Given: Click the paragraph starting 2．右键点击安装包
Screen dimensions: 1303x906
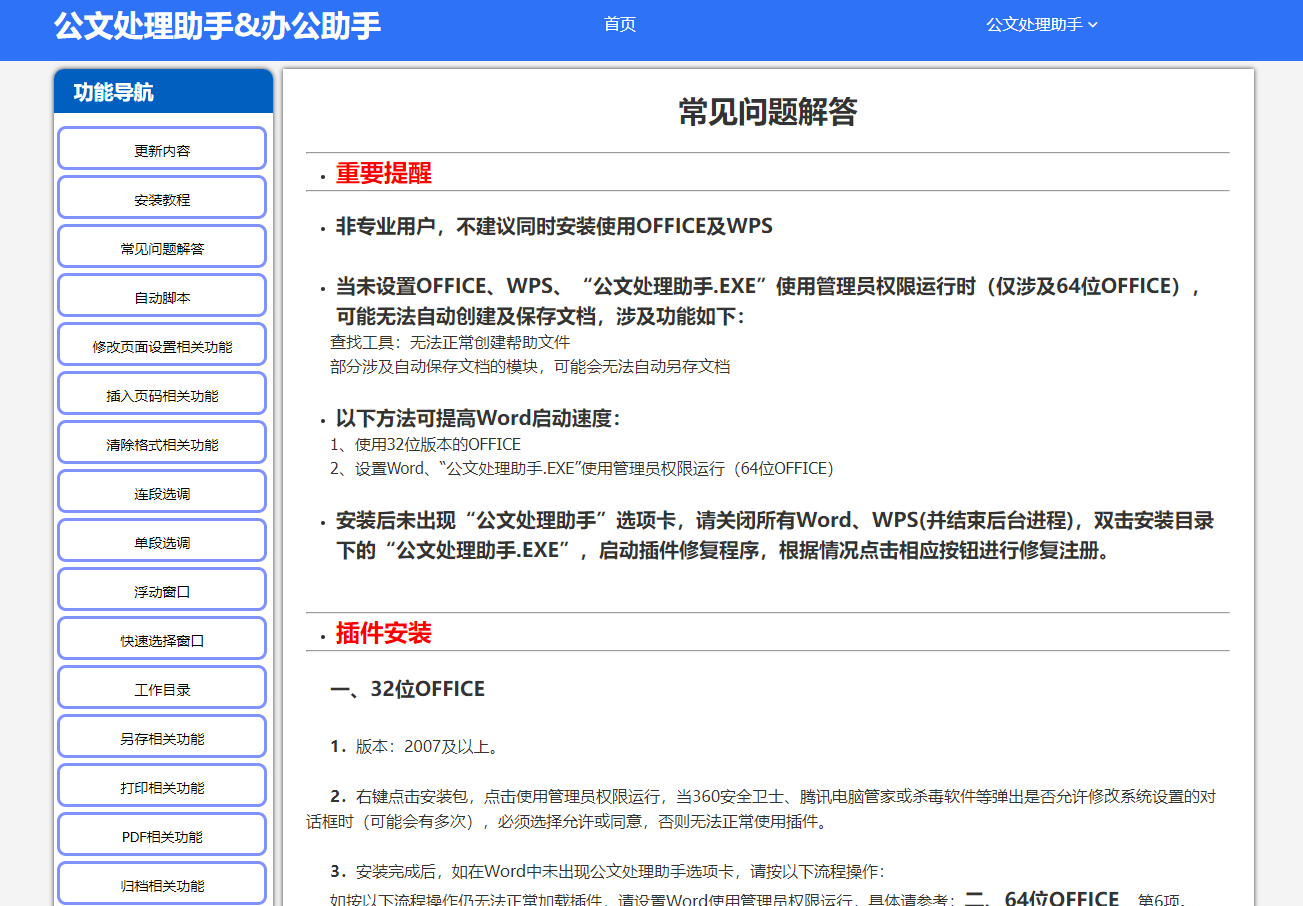Looking at the screenshot, I should pos(761,809).
